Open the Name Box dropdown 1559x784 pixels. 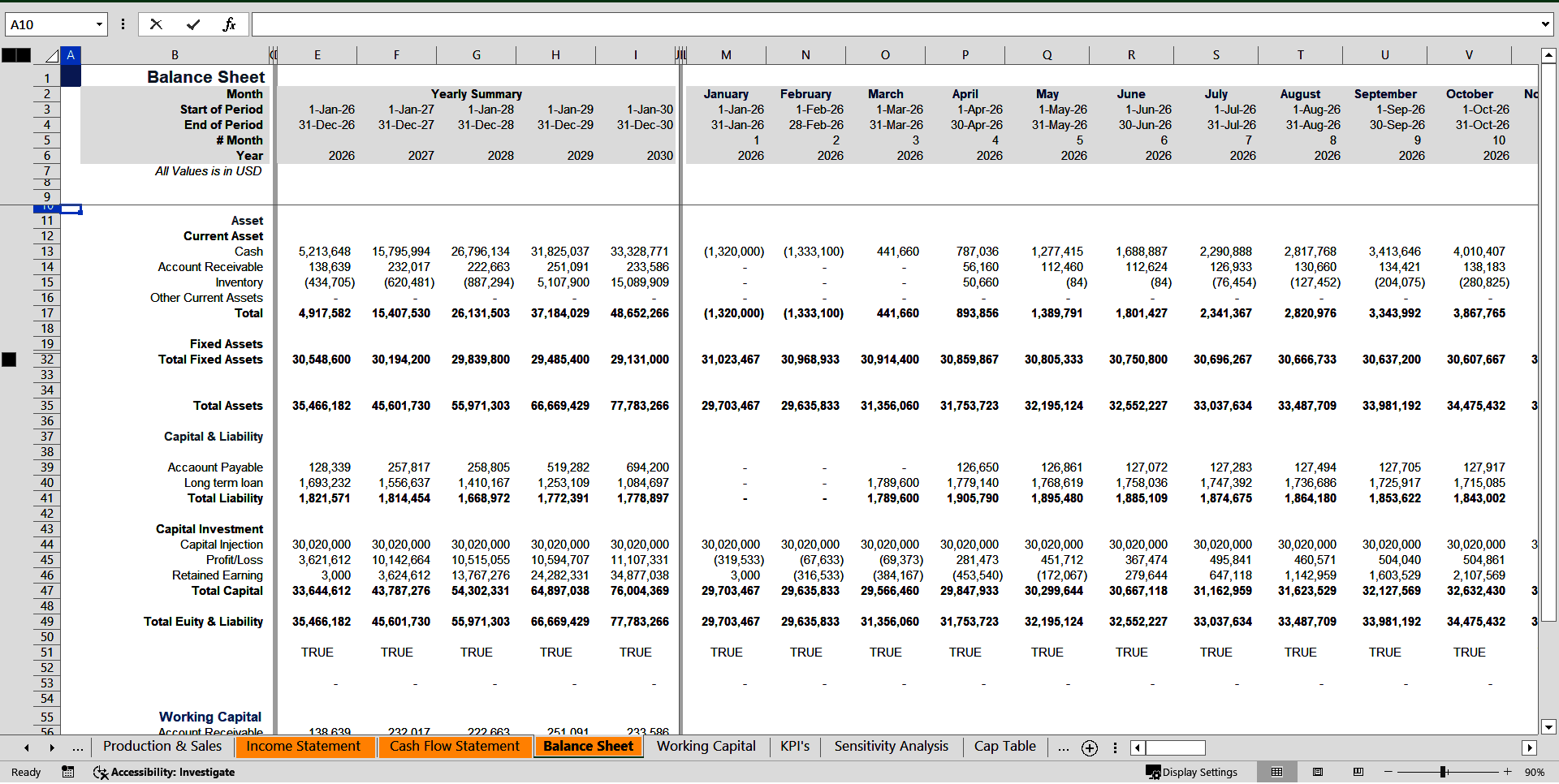click(99, 24)
